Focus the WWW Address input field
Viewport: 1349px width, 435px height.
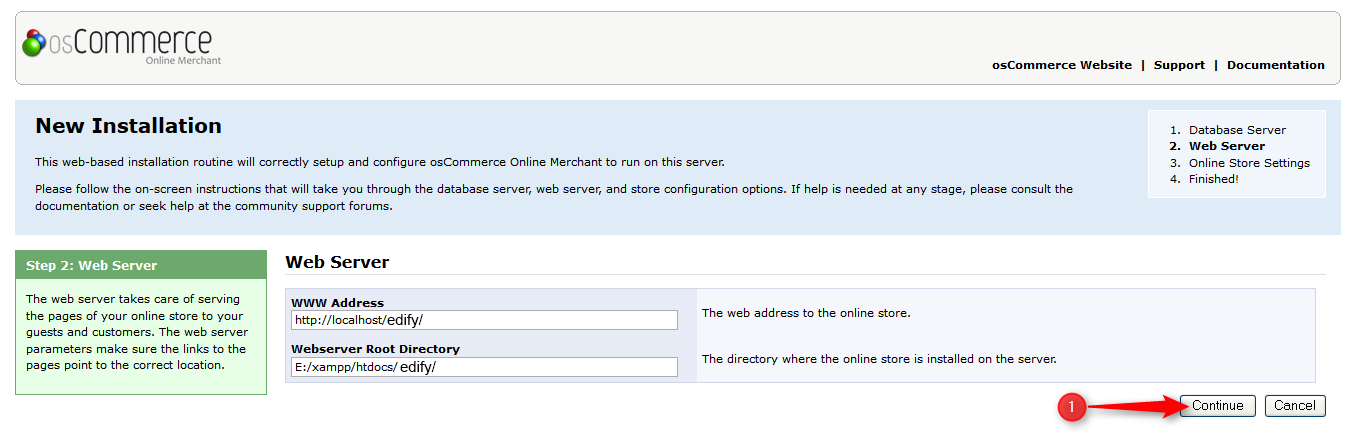click(484, 320)
